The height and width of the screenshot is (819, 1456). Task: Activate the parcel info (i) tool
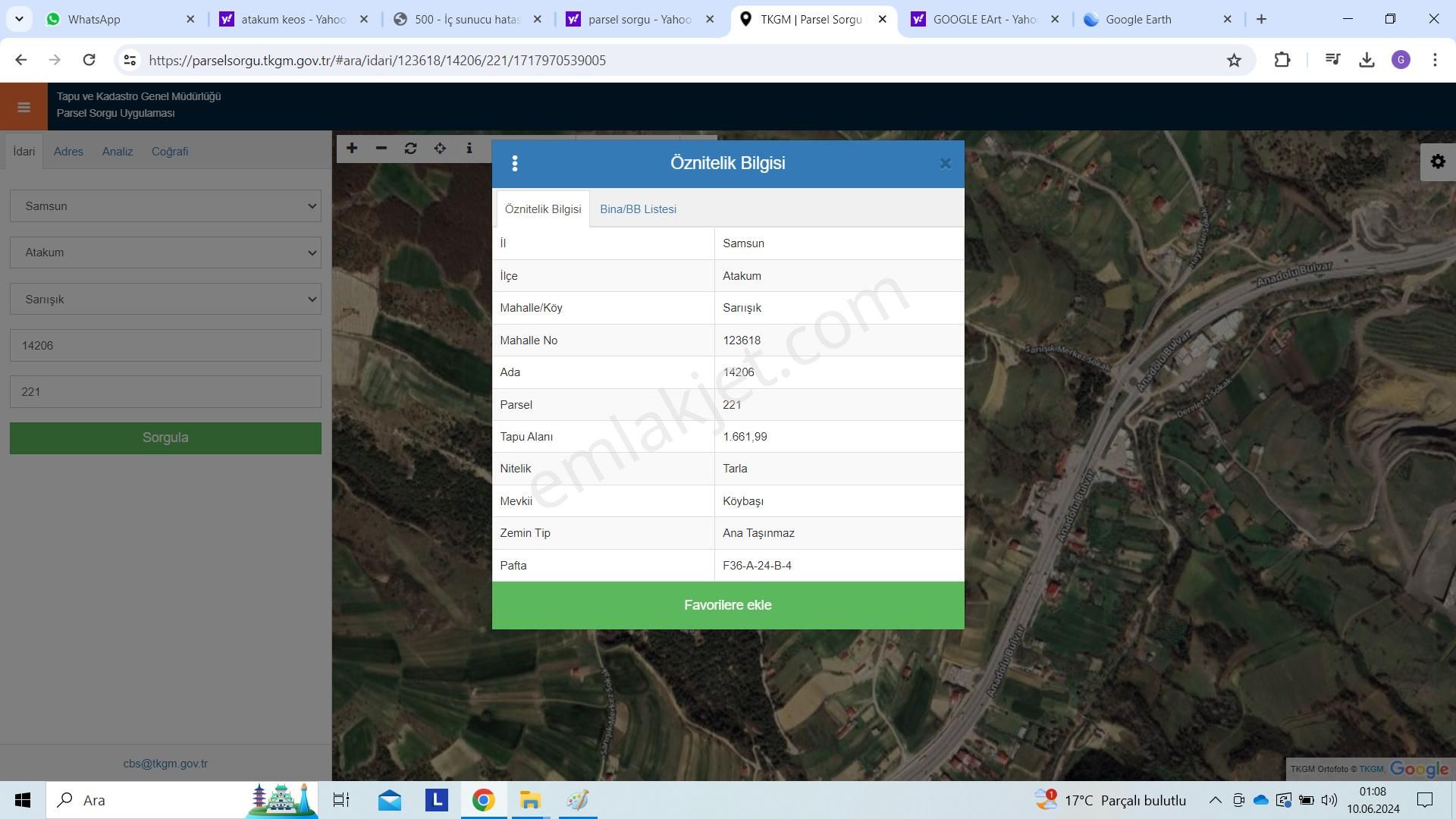(x=469, y=149)
